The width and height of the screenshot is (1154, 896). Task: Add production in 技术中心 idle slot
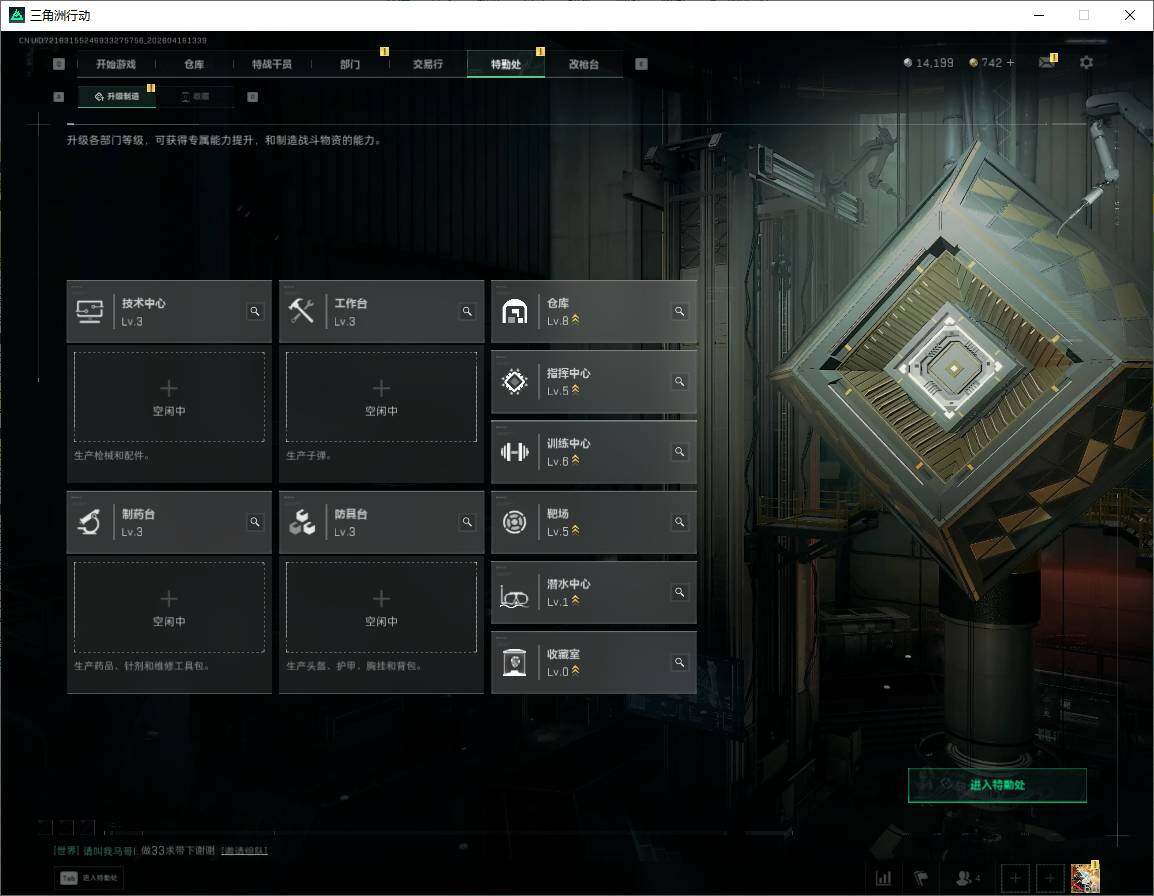(169, 396)
